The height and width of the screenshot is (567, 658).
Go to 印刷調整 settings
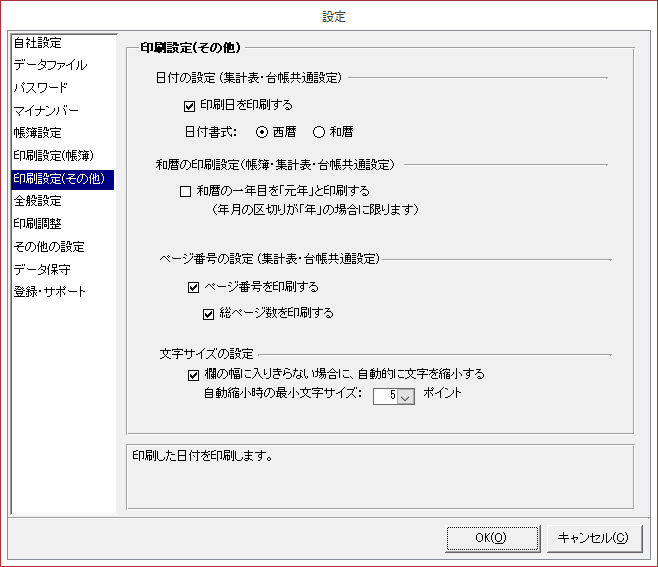click(x=38, y=224)
